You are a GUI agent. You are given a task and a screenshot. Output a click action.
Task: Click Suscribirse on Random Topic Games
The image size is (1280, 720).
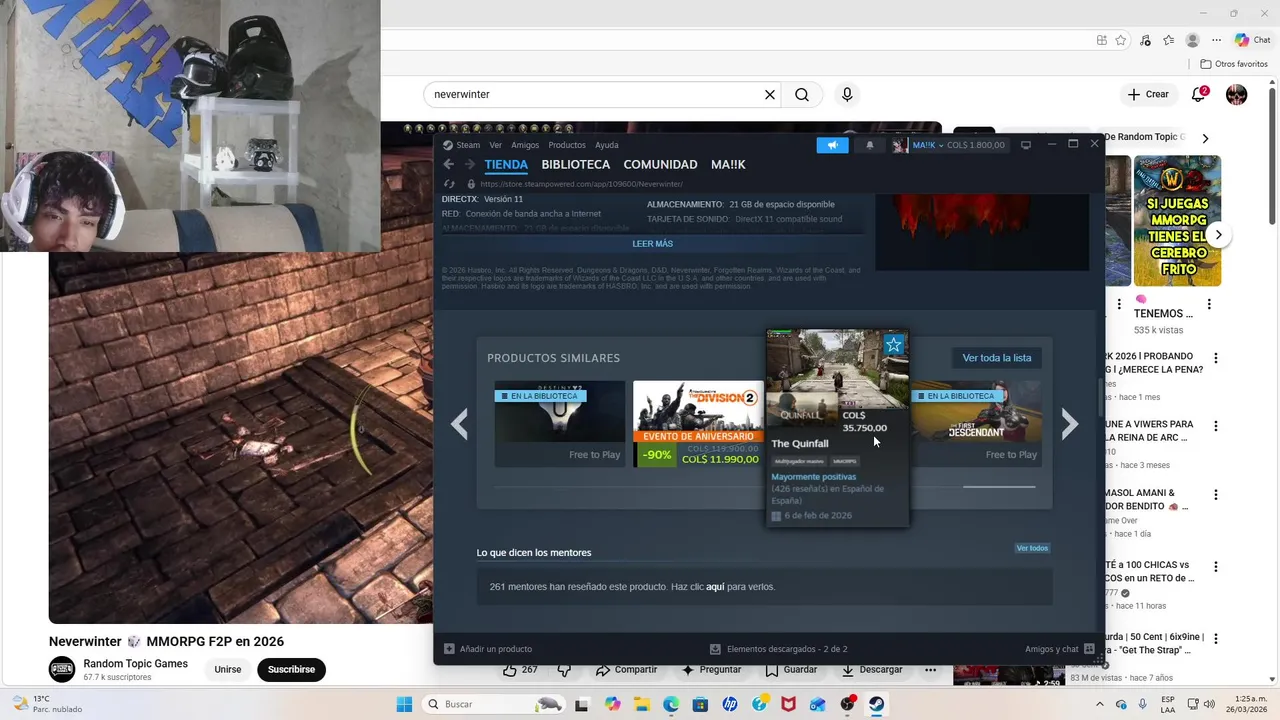(x=291, y=669)
